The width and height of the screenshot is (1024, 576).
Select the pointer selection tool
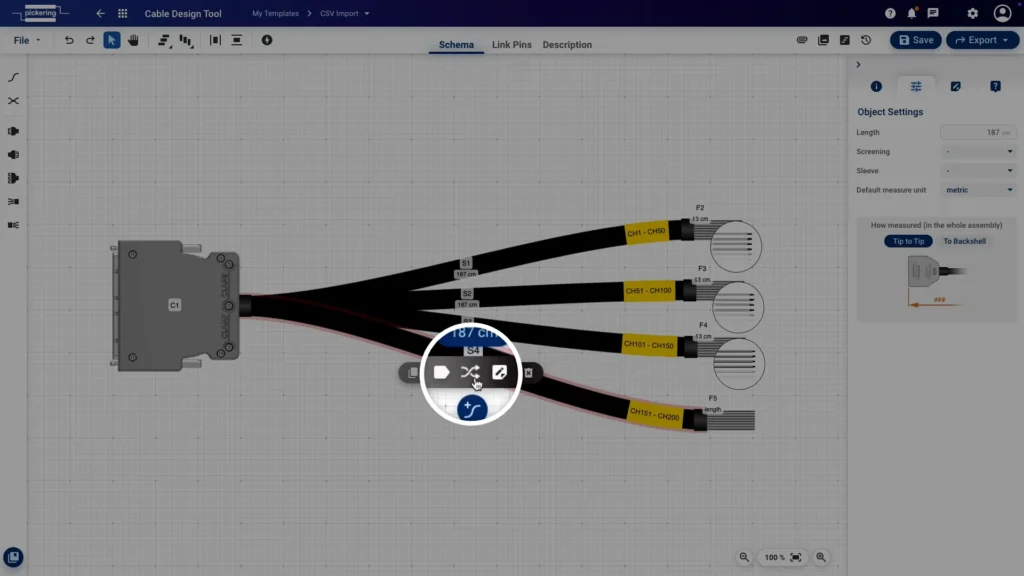coord(112,40)
